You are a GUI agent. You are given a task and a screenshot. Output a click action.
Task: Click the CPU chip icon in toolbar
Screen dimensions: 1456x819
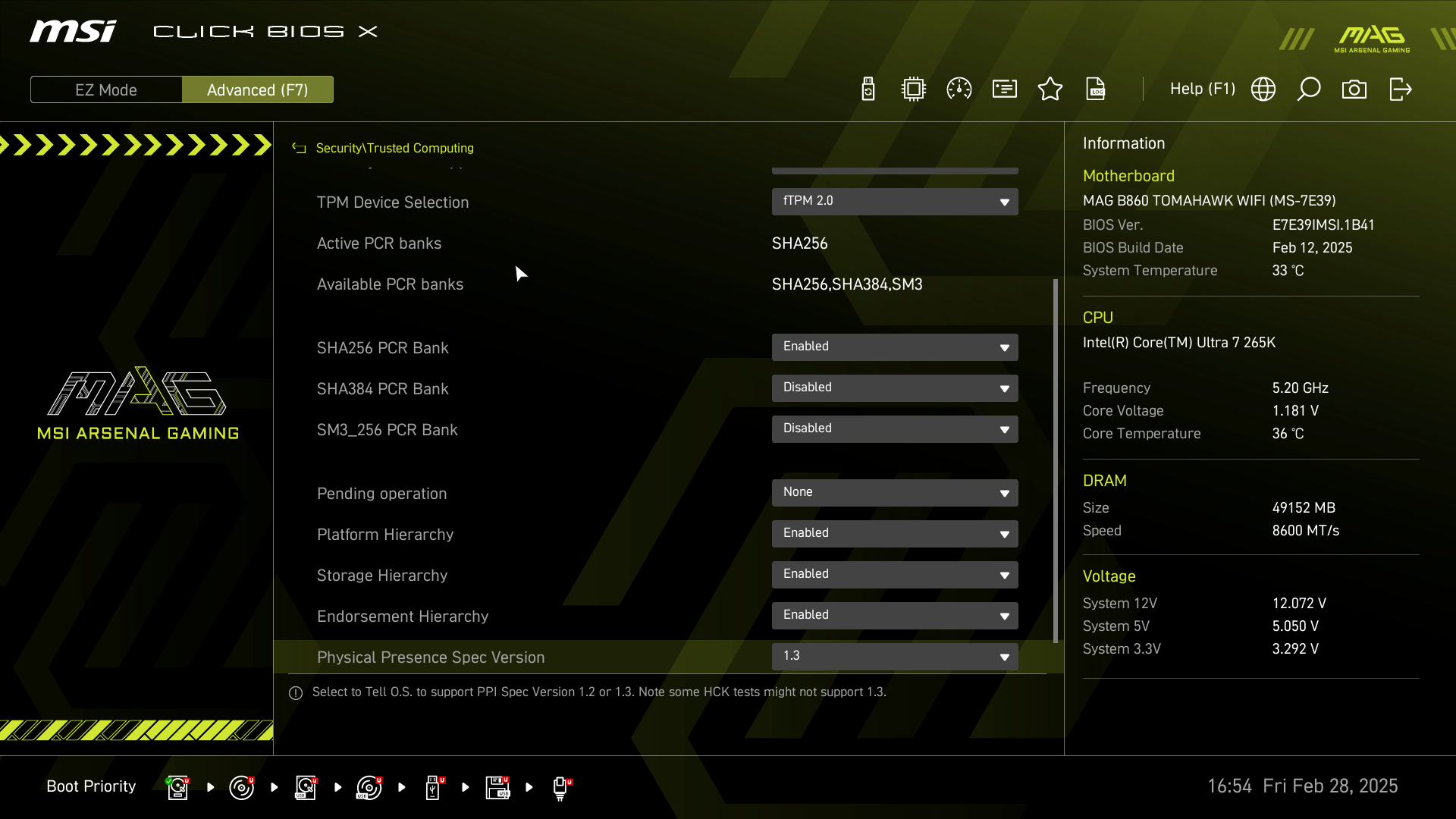[x=914, y=89]
